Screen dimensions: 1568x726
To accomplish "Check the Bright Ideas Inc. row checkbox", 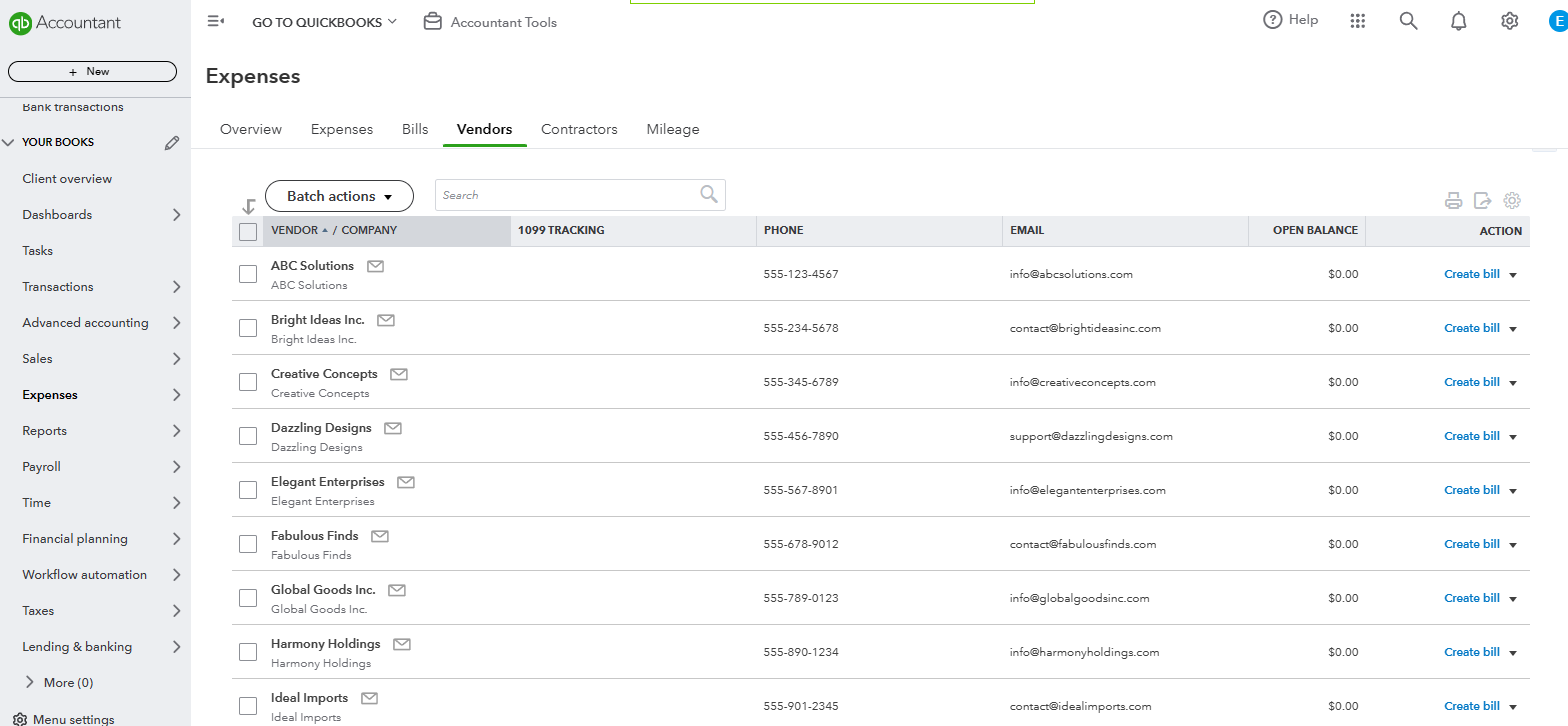I will click(x=248, y=328).
